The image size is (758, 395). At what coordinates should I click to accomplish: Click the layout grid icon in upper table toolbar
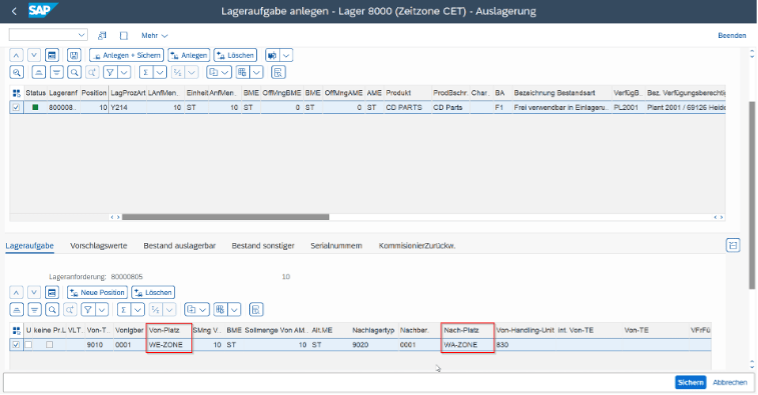243,73
